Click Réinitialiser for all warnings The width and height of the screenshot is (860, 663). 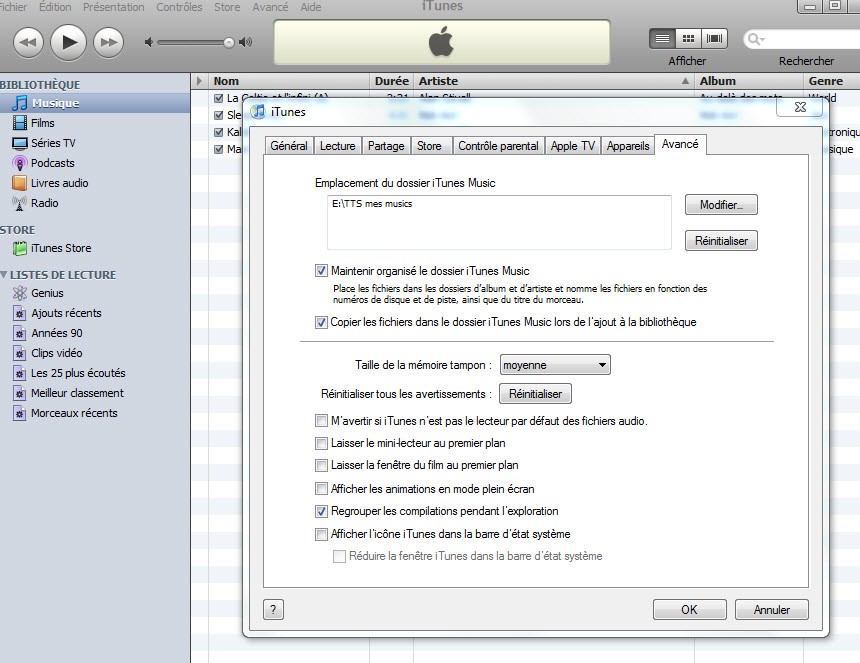535,394
